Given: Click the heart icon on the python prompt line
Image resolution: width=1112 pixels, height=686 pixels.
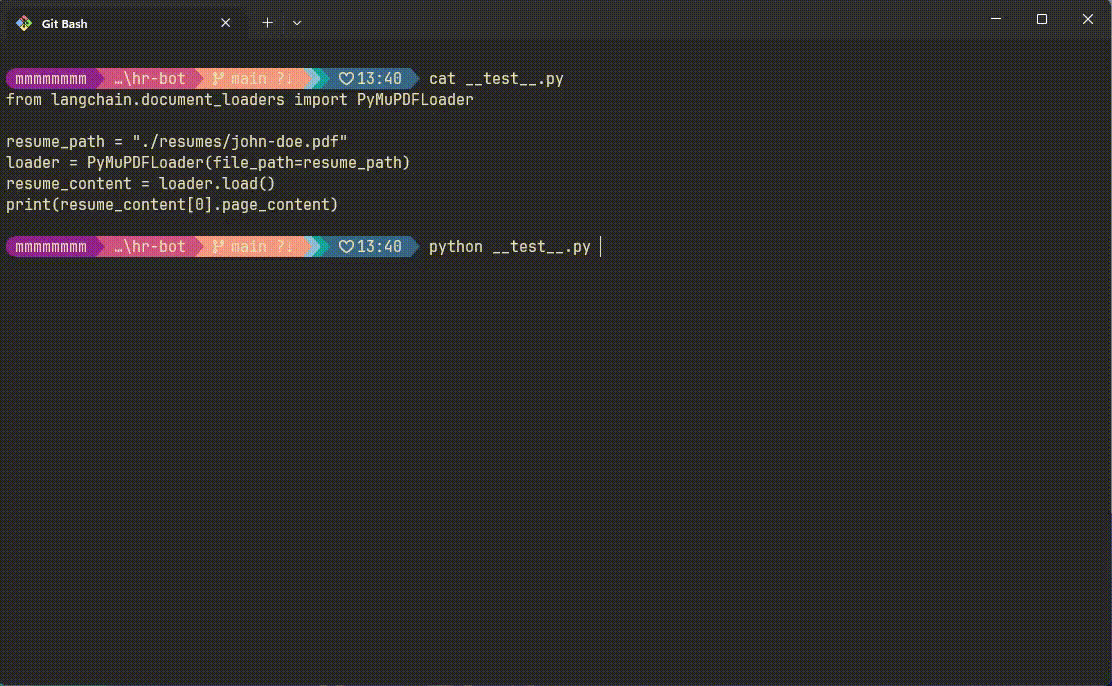Looking at the screenshot, I should [346, 247].
